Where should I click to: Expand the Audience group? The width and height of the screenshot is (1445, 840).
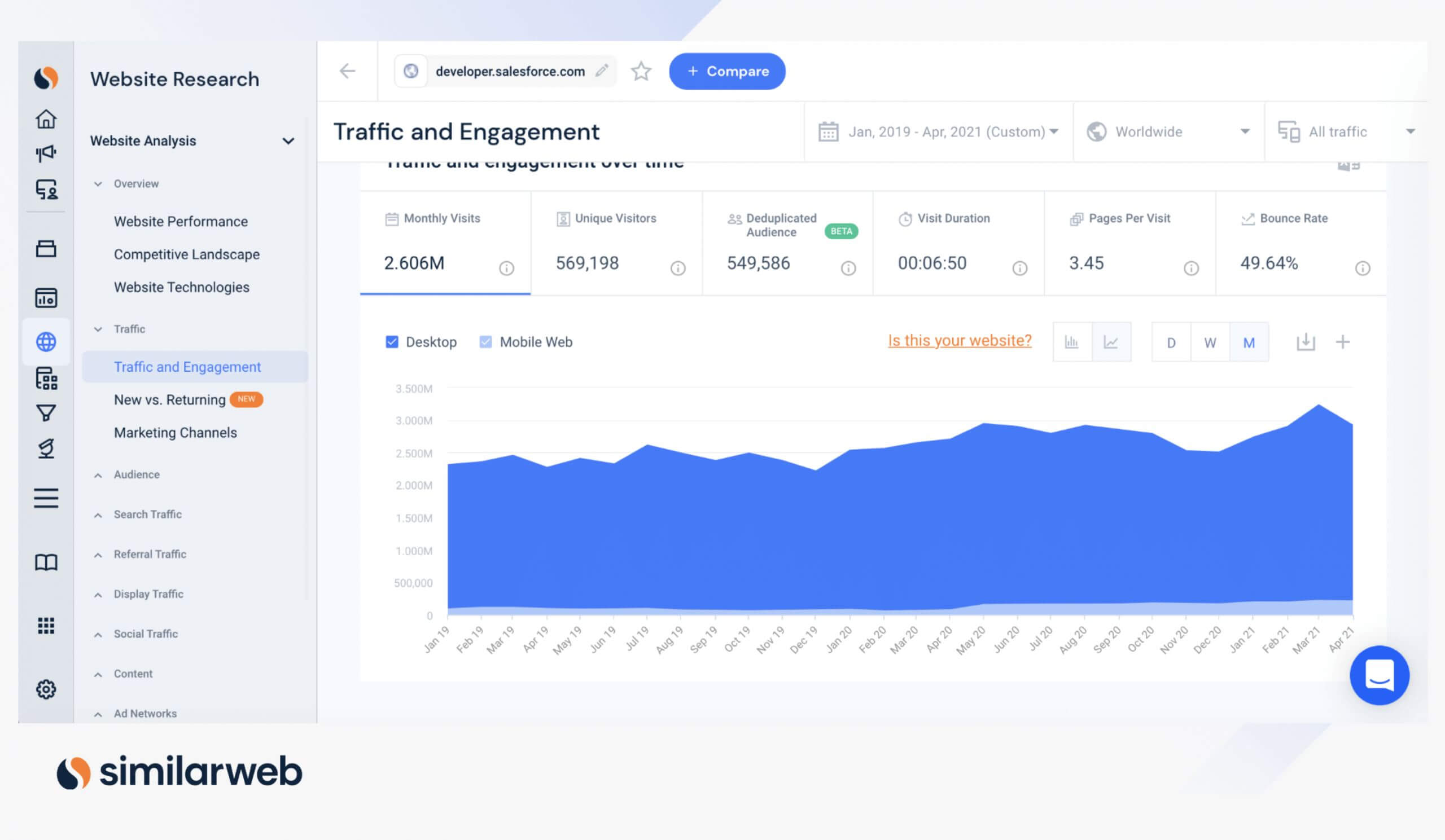[98, 475]
